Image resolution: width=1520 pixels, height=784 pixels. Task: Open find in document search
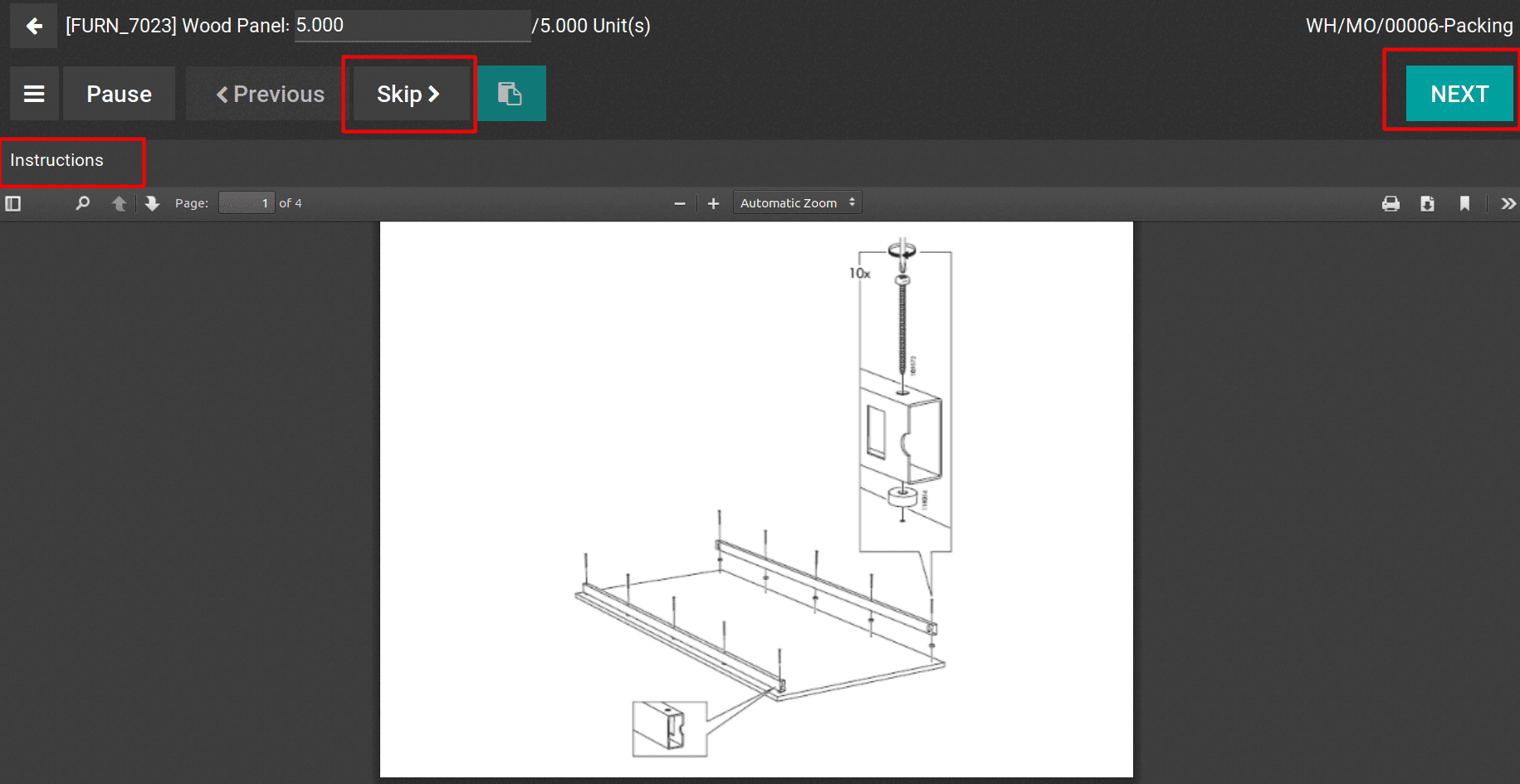tap(82, 203)
